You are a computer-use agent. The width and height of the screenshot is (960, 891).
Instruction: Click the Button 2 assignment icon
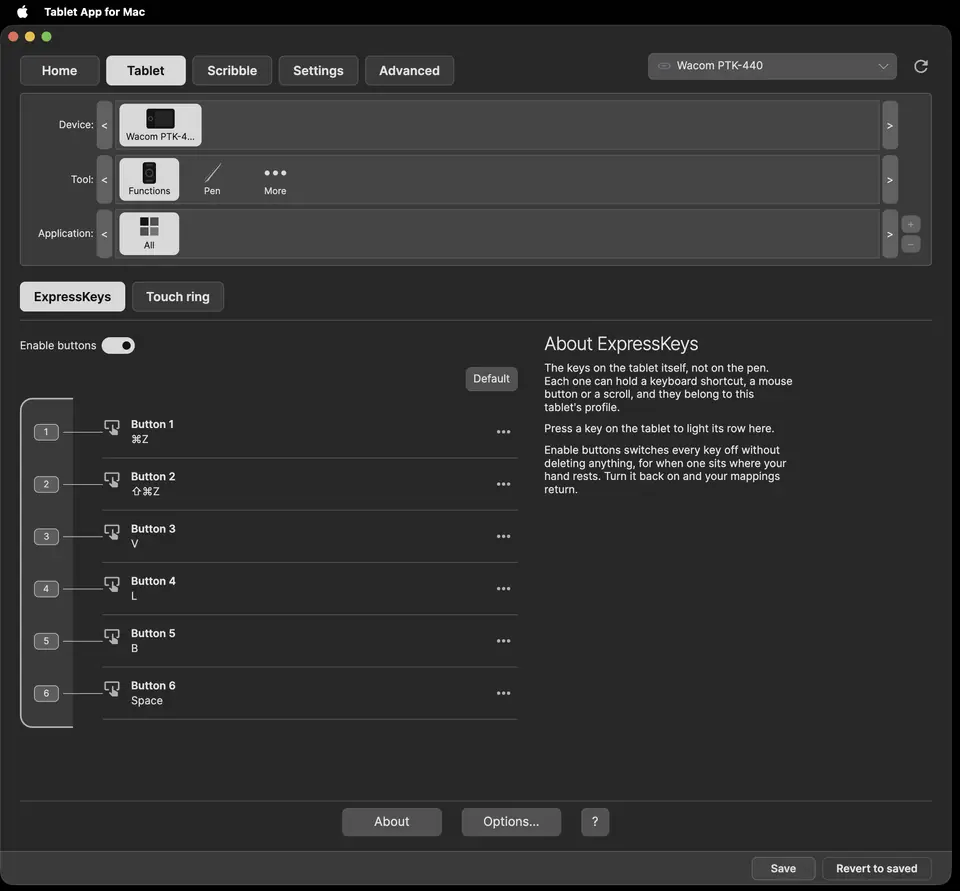coord(112,479)
